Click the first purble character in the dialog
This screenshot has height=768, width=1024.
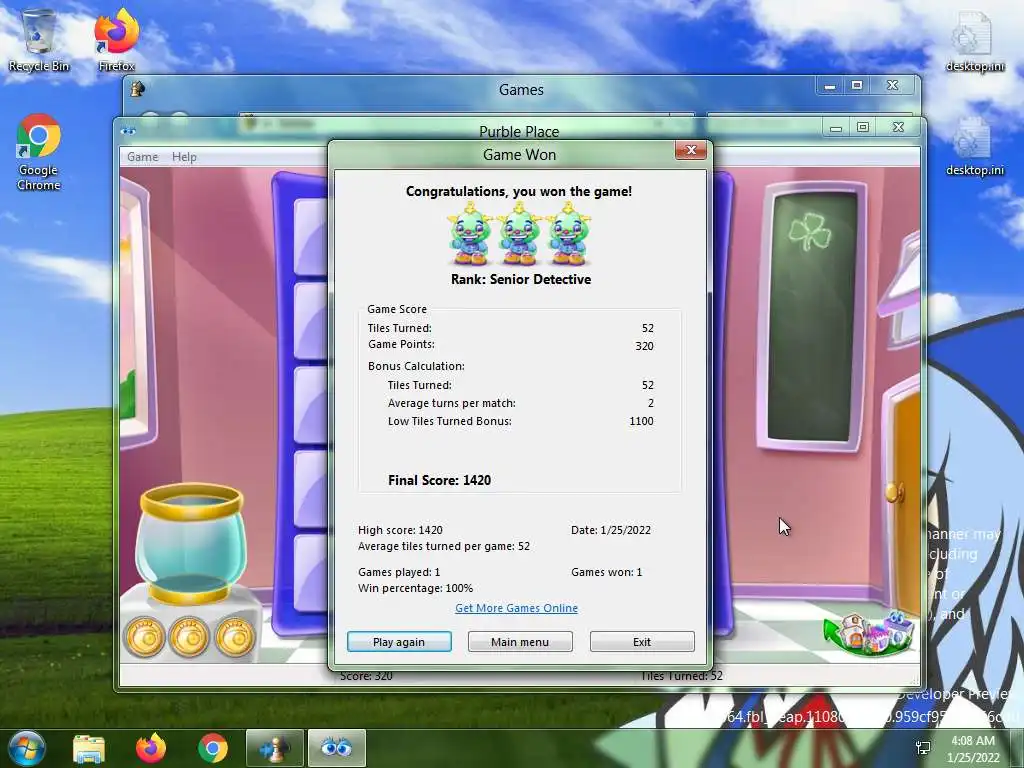click(x=470, y=234)
